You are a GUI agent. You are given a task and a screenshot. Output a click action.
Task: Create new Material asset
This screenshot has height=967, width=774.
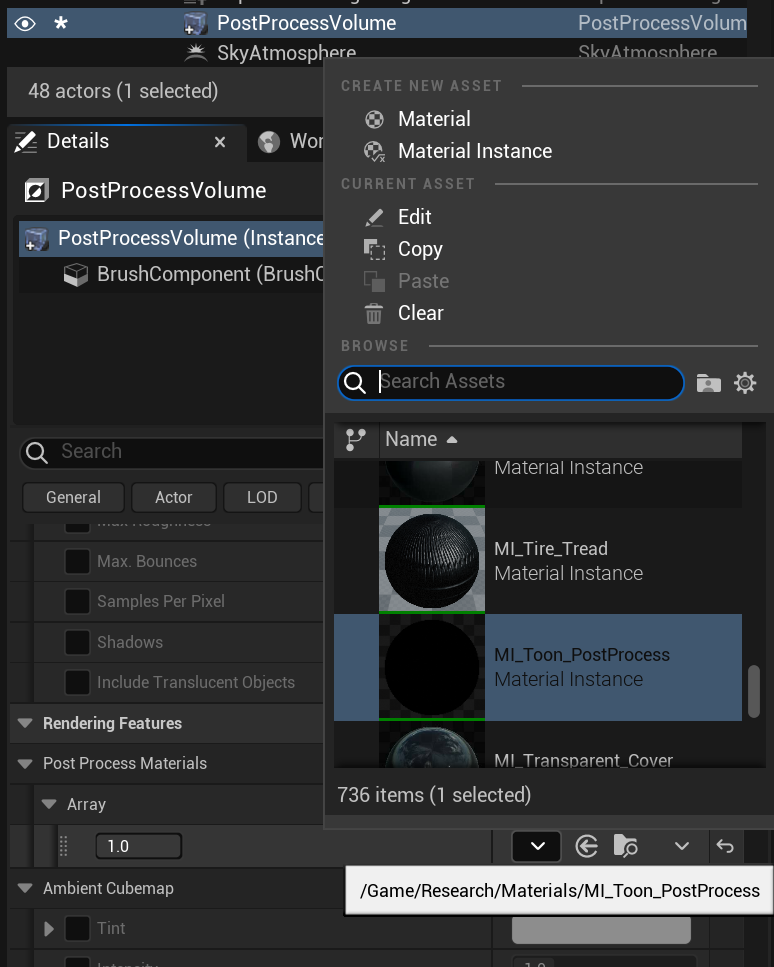coord(434,119)
